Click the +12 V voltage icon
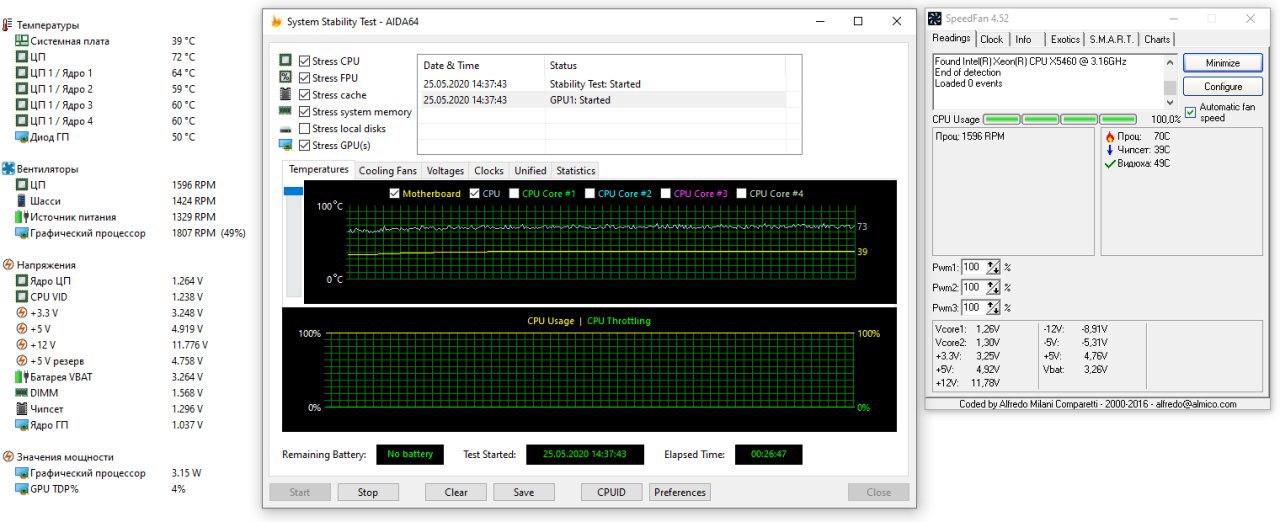Viewport: 1280px width, 522px height. 22,345
